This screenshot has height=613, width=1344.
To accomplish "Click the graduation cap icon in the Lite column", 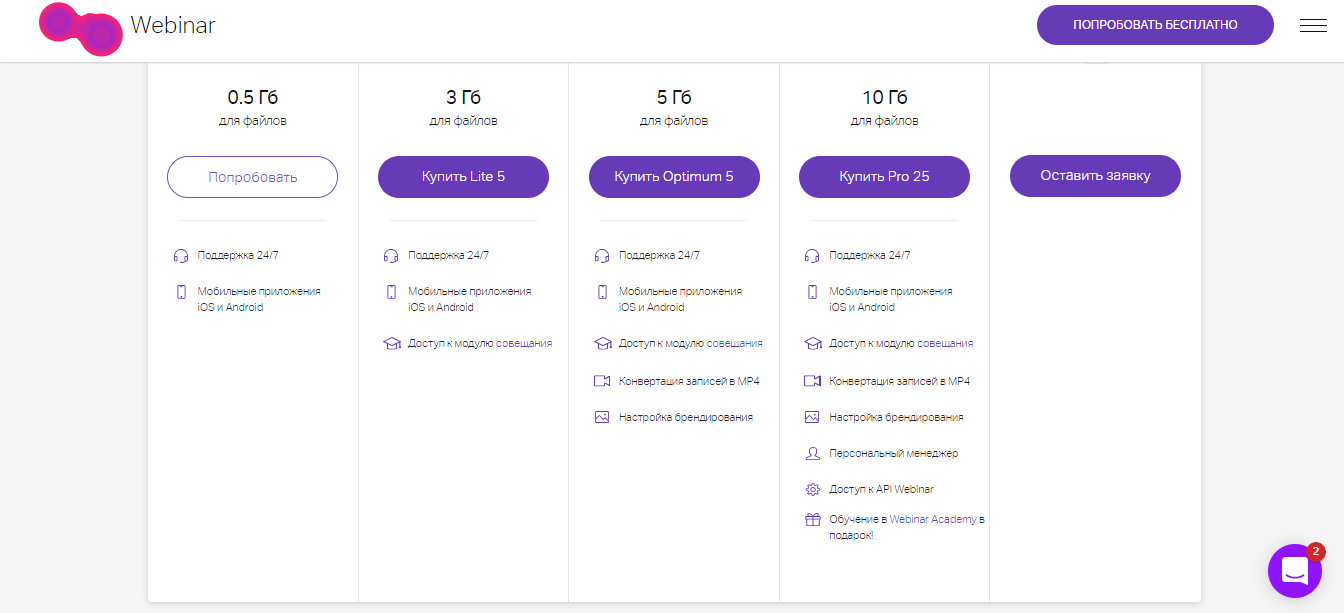I will point(391,343).
